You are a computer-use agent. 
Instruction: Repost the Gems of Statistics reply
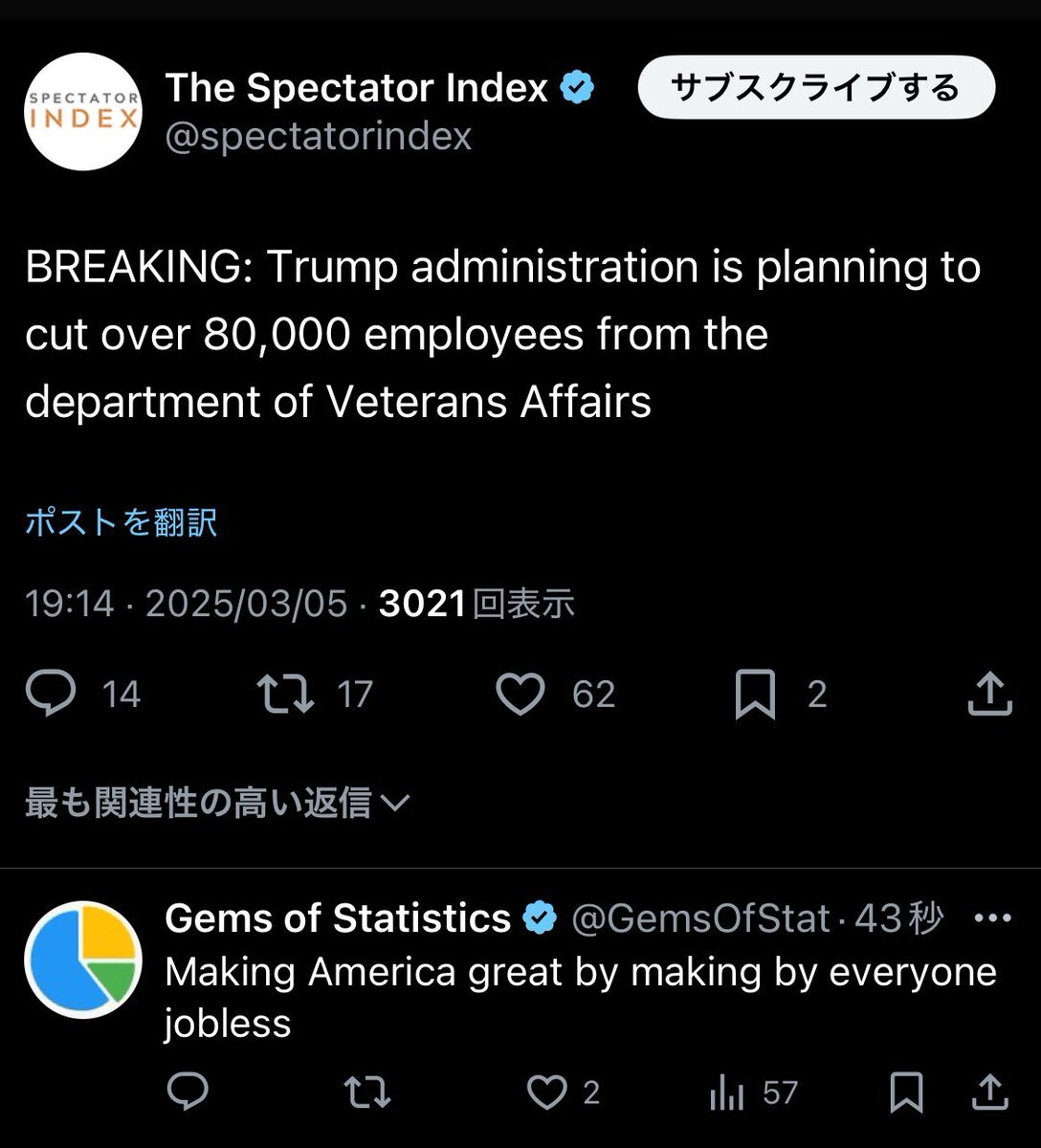coord(366,1092)
